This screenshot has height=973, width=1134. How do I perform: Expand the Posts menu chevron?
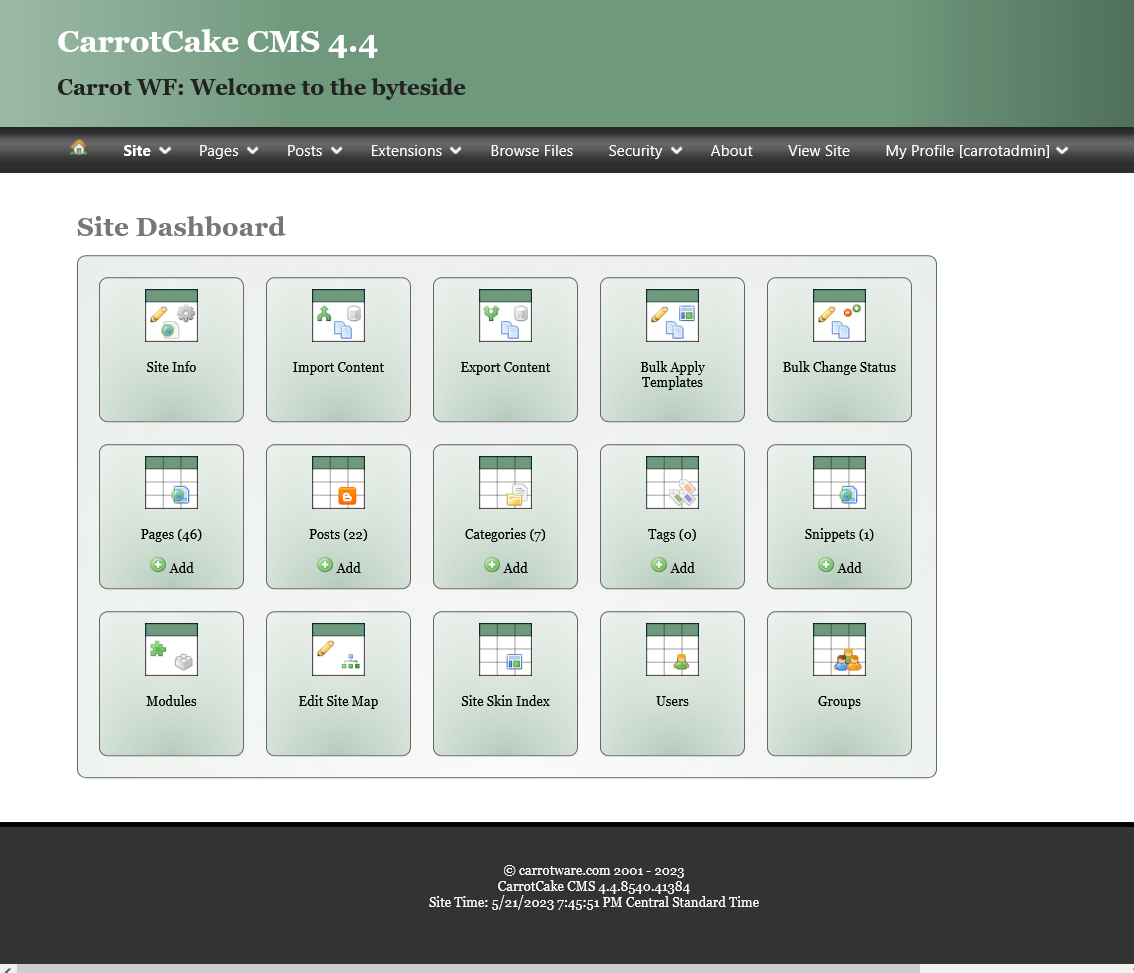(x=336, y=150)
